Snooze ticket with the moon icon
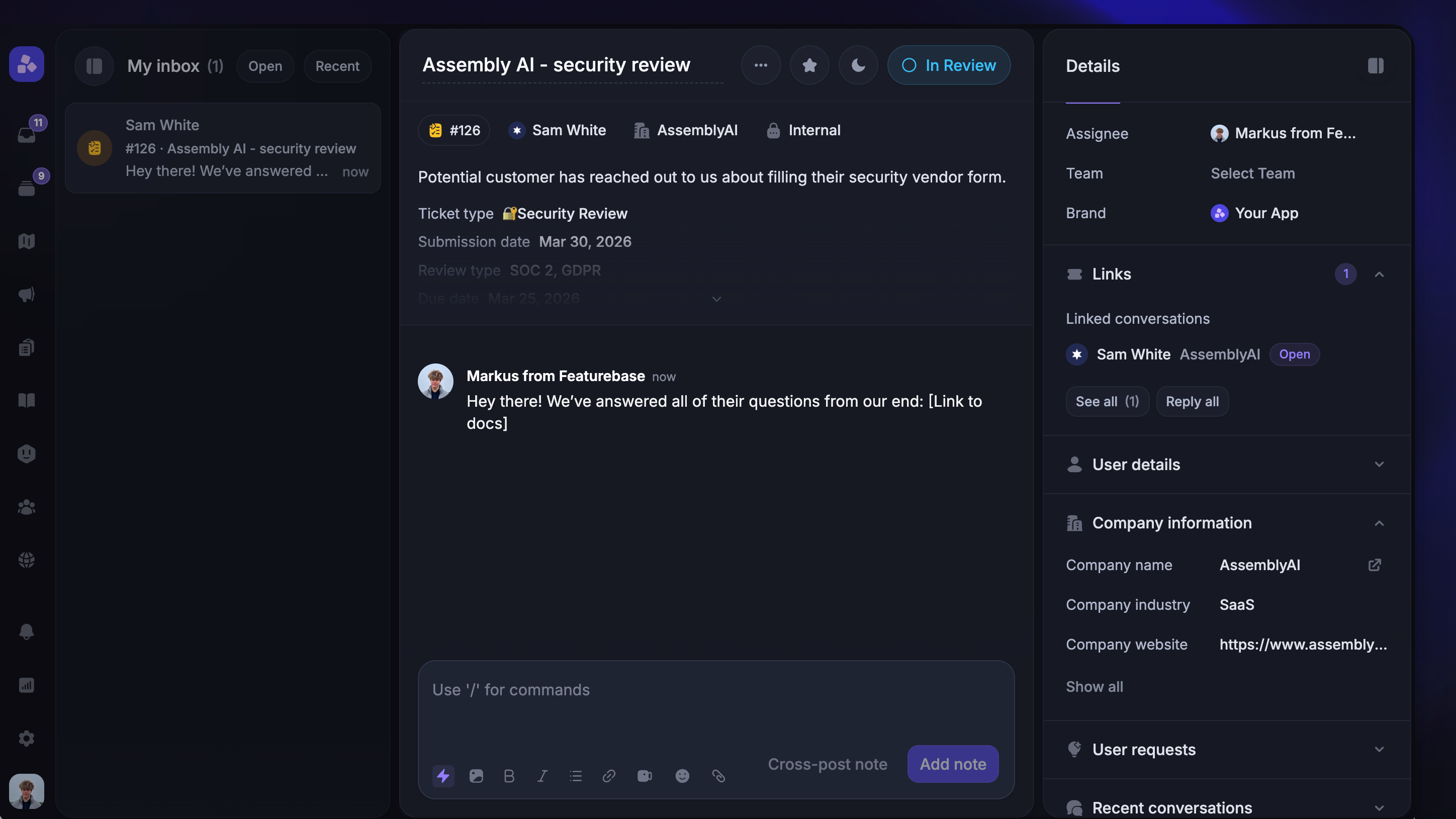The image size is (1456, 819). (858, 65)
